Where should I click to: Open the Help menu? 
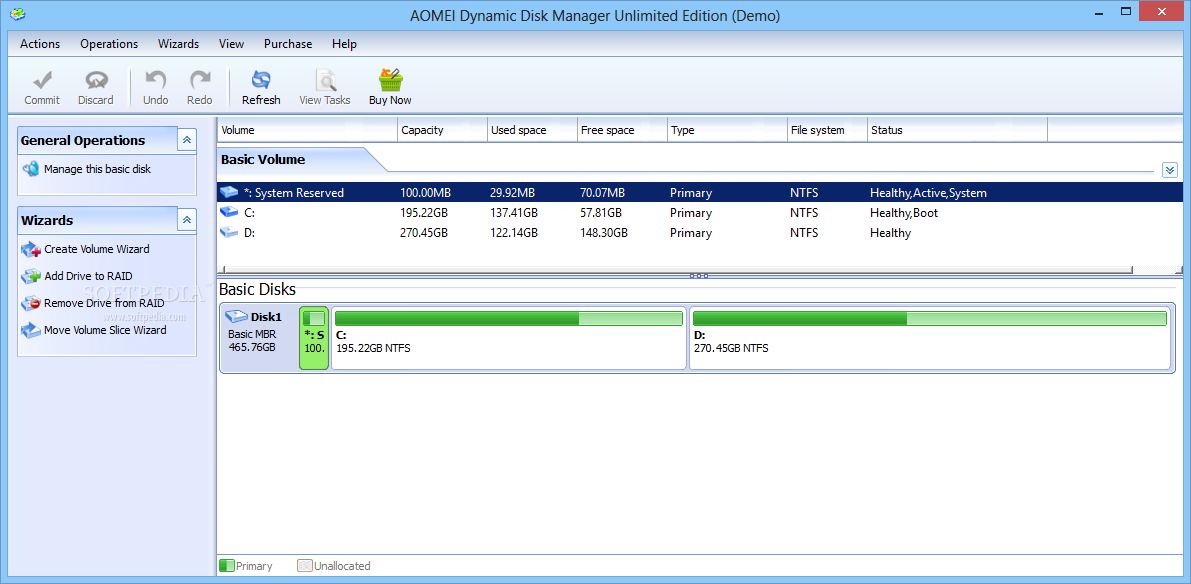(344, 44)
